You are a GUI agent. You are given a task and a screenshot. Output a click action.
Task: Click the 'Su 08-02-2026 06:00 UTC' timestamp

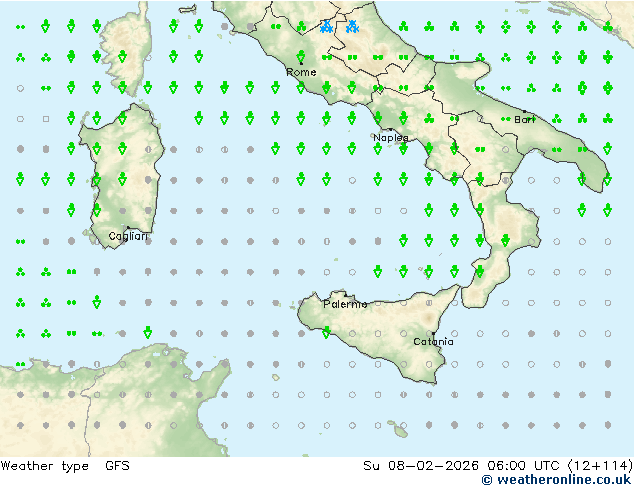[x=461, y=466]
